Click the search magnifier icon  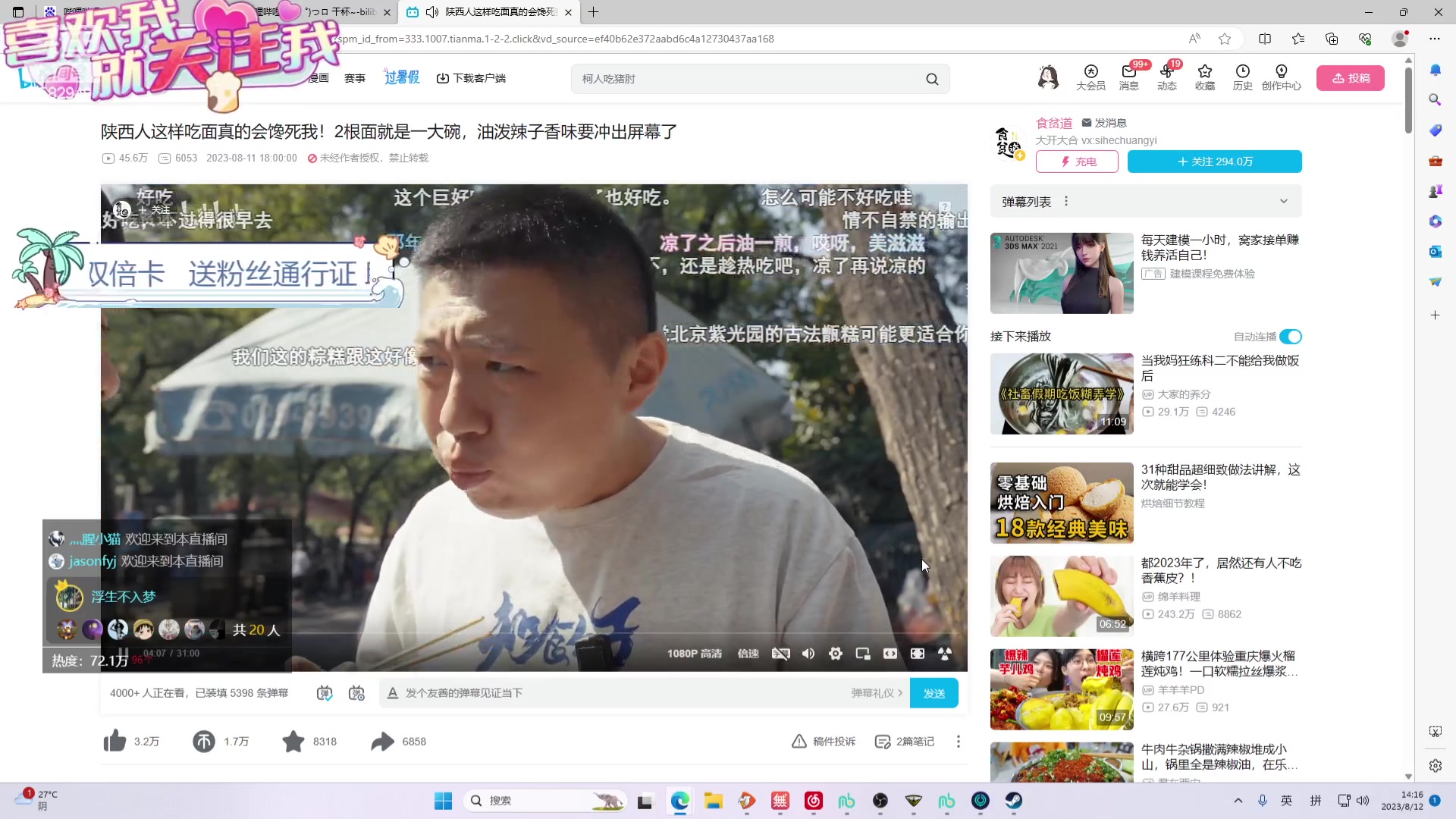(932, 79)
